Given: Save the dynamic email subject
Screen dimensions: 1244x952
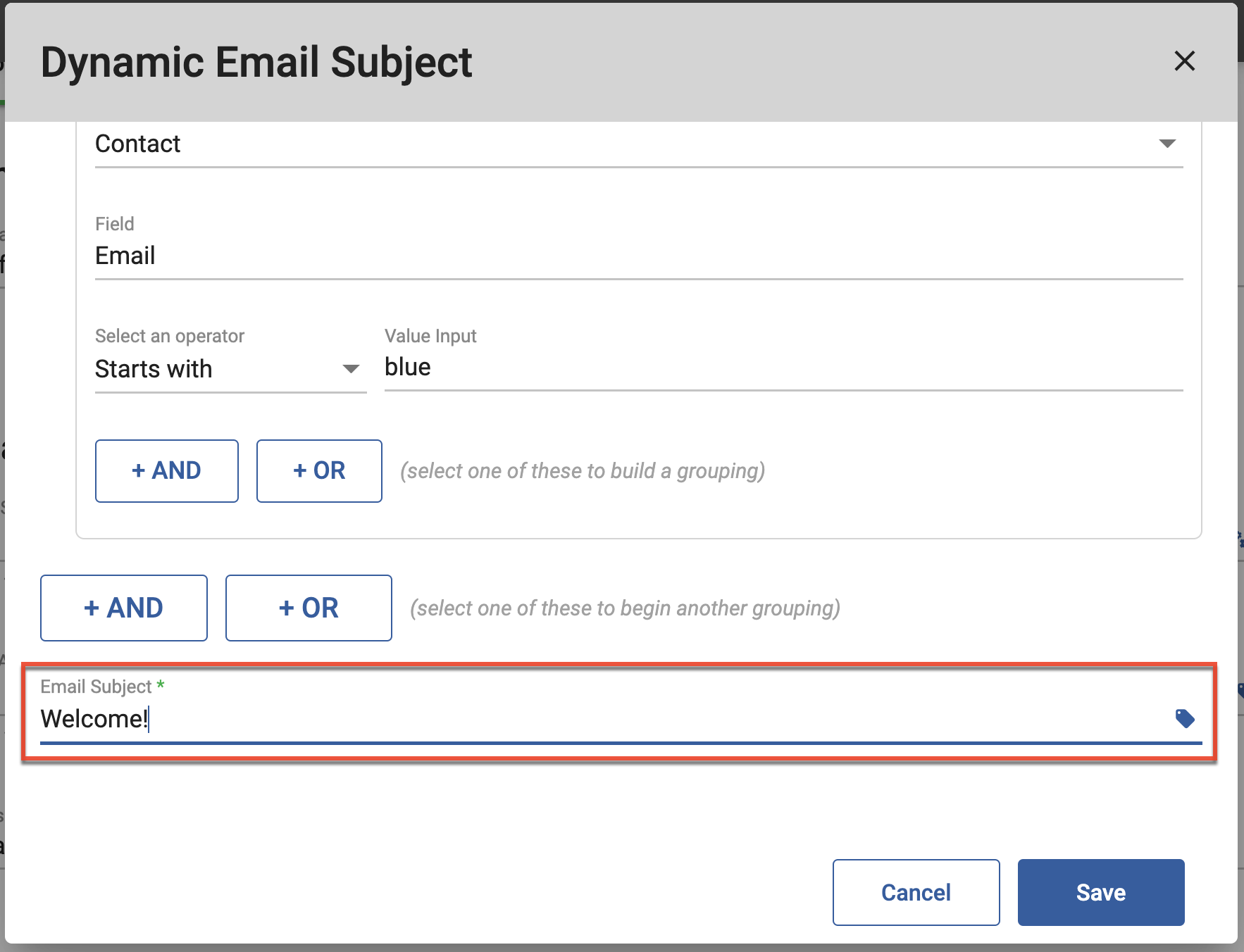Looking at the screenshot, I should pyautogui.click(x=1101, y=893).
